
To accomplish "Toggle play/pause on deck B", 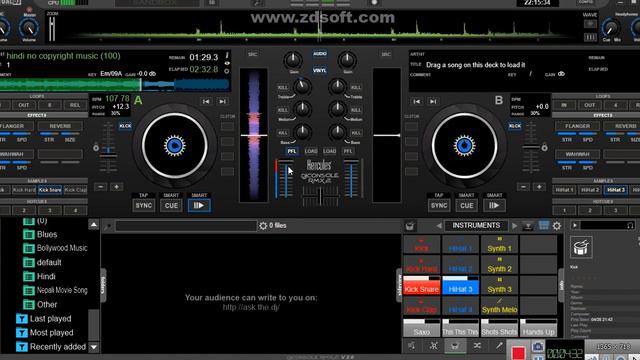I will point(494,205).
